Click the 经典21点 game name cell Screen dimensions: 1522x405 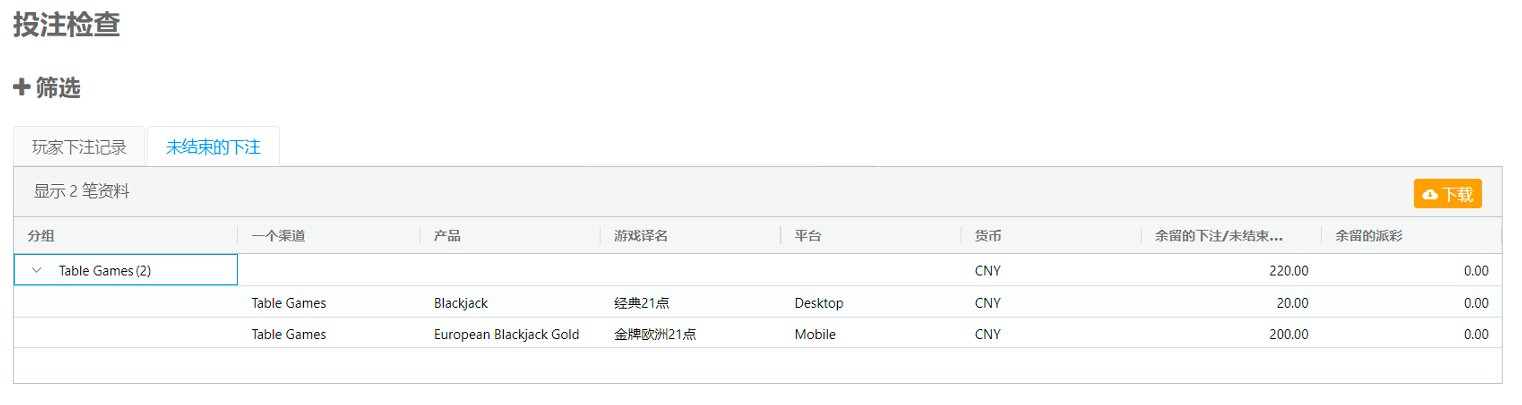pyautogui.click(x=641, y=303)
